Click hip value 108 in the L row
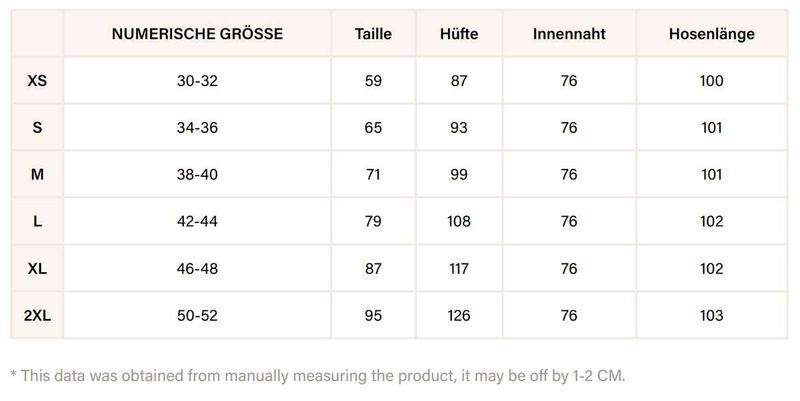 tap(459, 221)
